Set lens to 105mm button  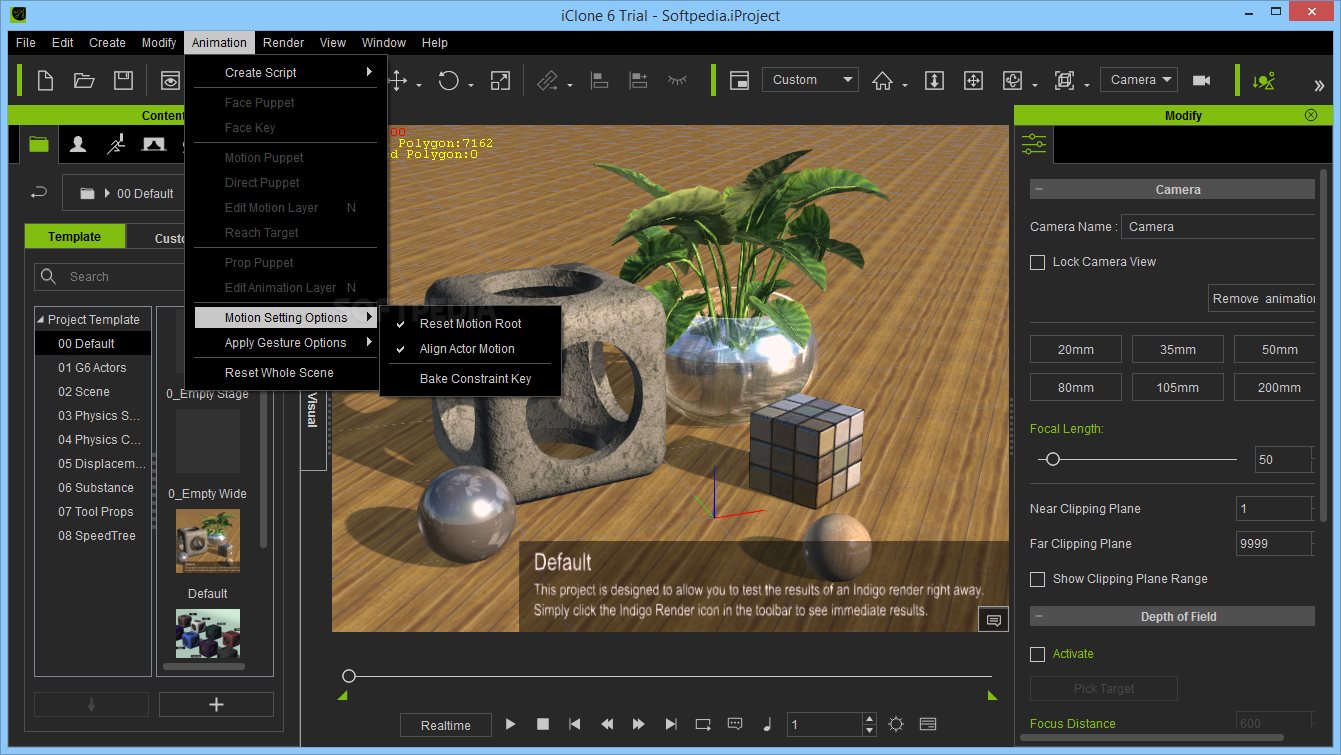1178,387
